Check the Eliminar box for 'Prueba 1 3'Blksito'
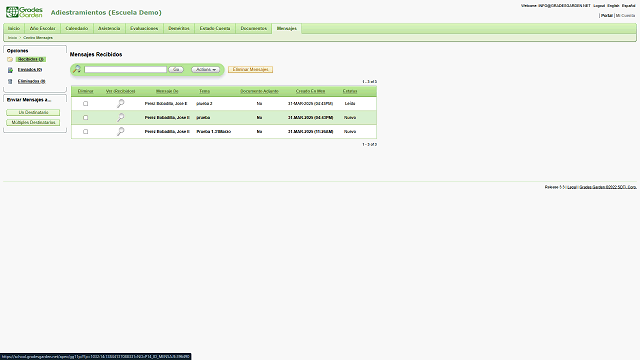This screenshot has width=640, height=360. coord(85,131)
